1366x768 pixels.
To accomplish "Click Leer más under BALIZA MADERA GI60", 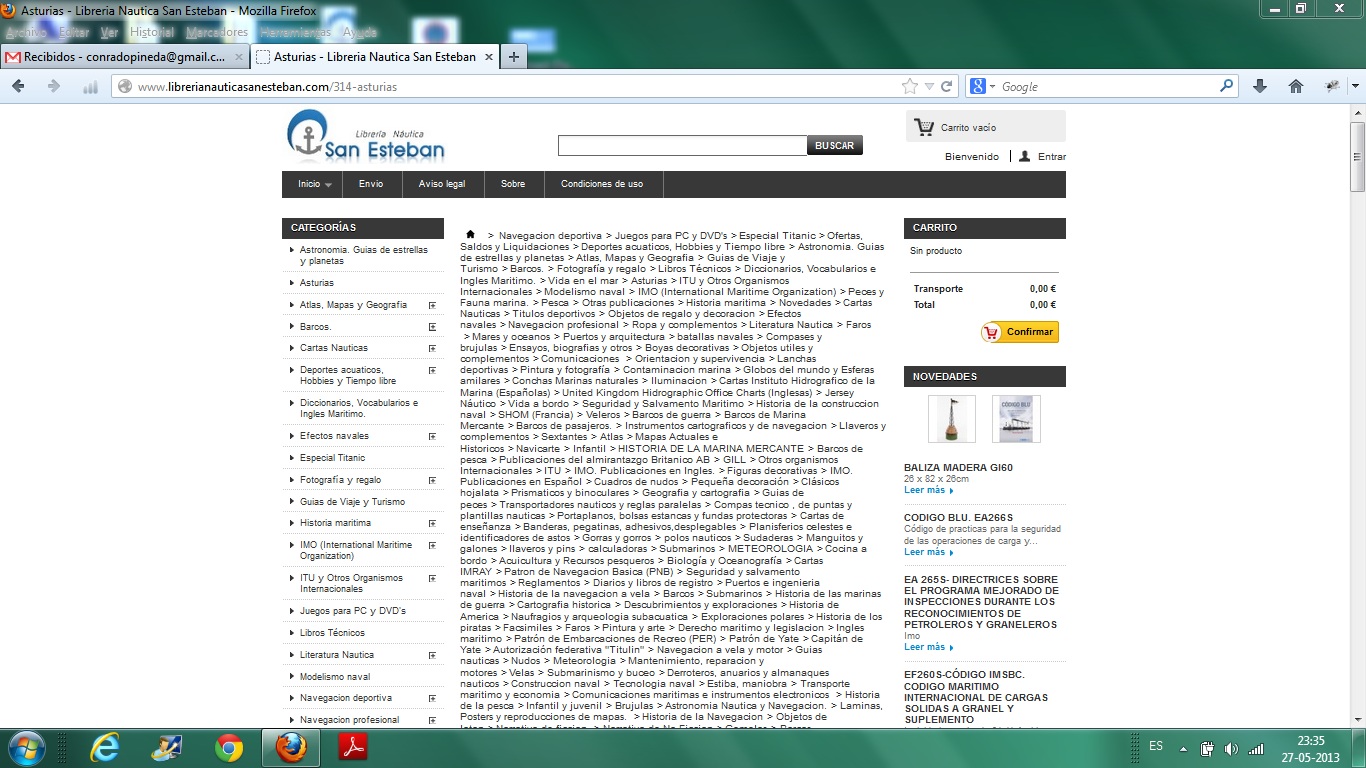I will pyautogui.click(x=929, y=490).
